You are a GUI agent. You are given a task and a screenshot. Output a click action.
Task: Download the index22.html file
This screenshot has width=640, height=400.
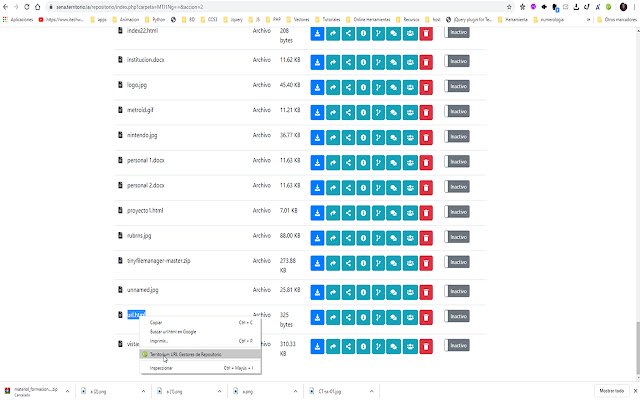[x=317, y=33]
